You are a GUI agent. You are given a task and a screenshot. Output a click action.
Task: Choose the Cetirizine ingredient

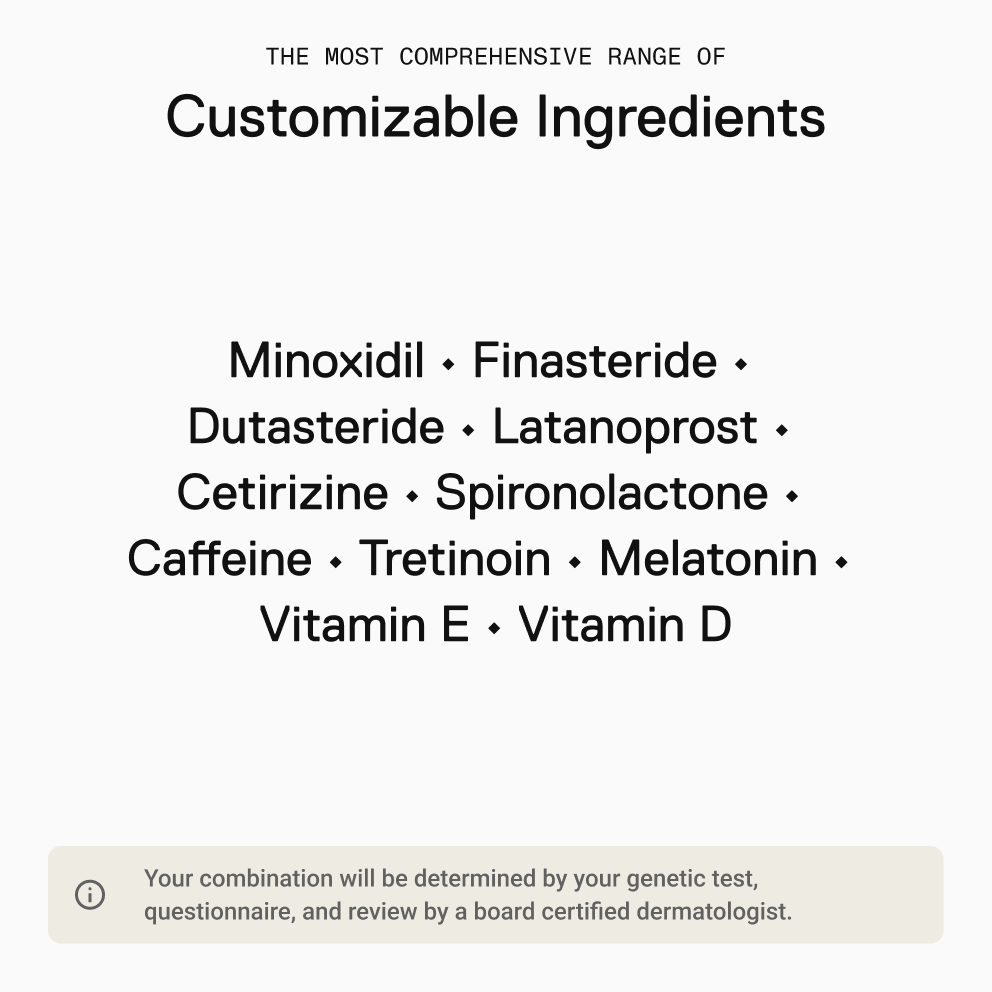tap(283, 493)
